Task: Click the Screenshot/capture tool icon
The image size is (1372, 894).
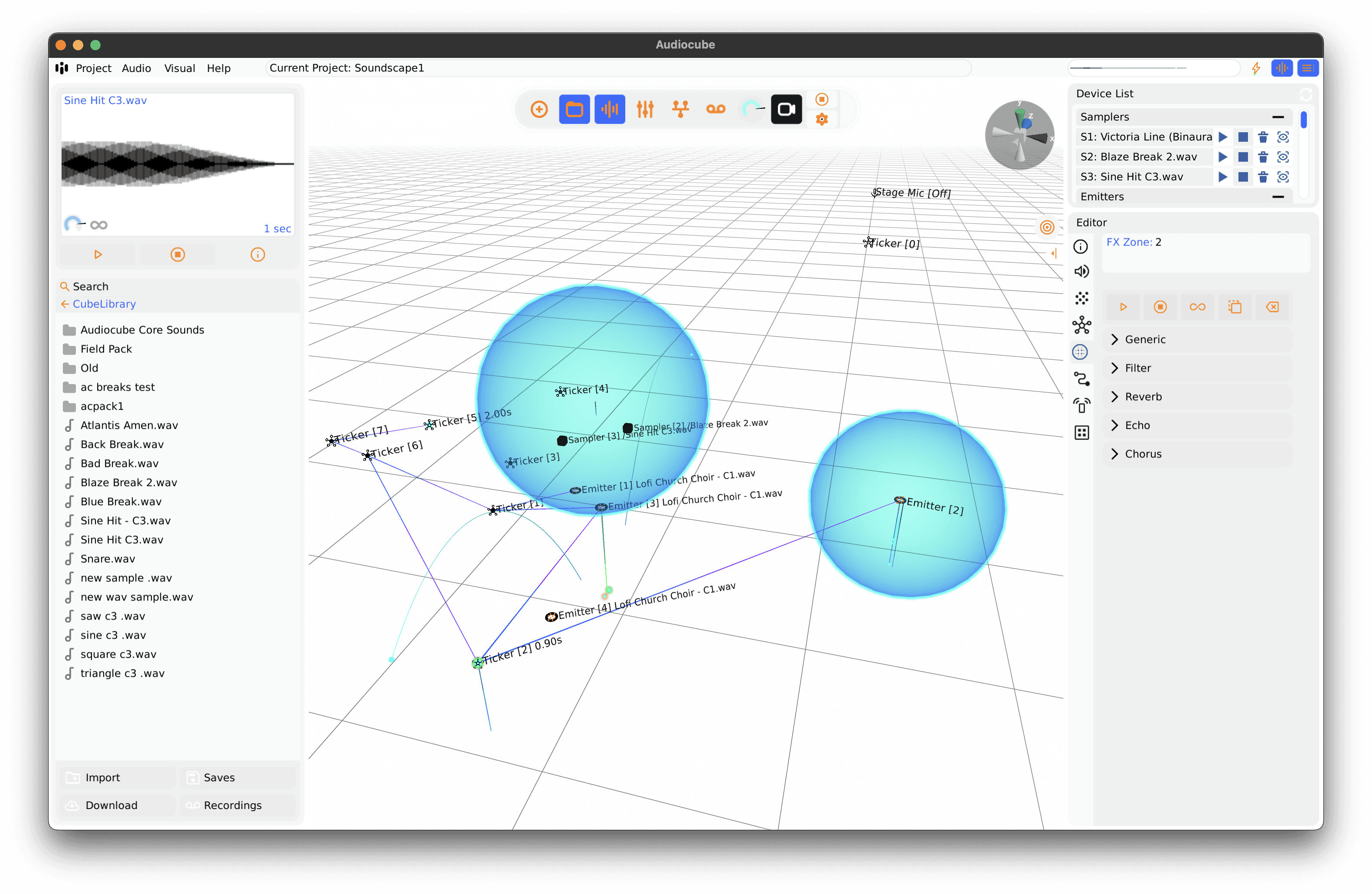Action: (786, 109)
